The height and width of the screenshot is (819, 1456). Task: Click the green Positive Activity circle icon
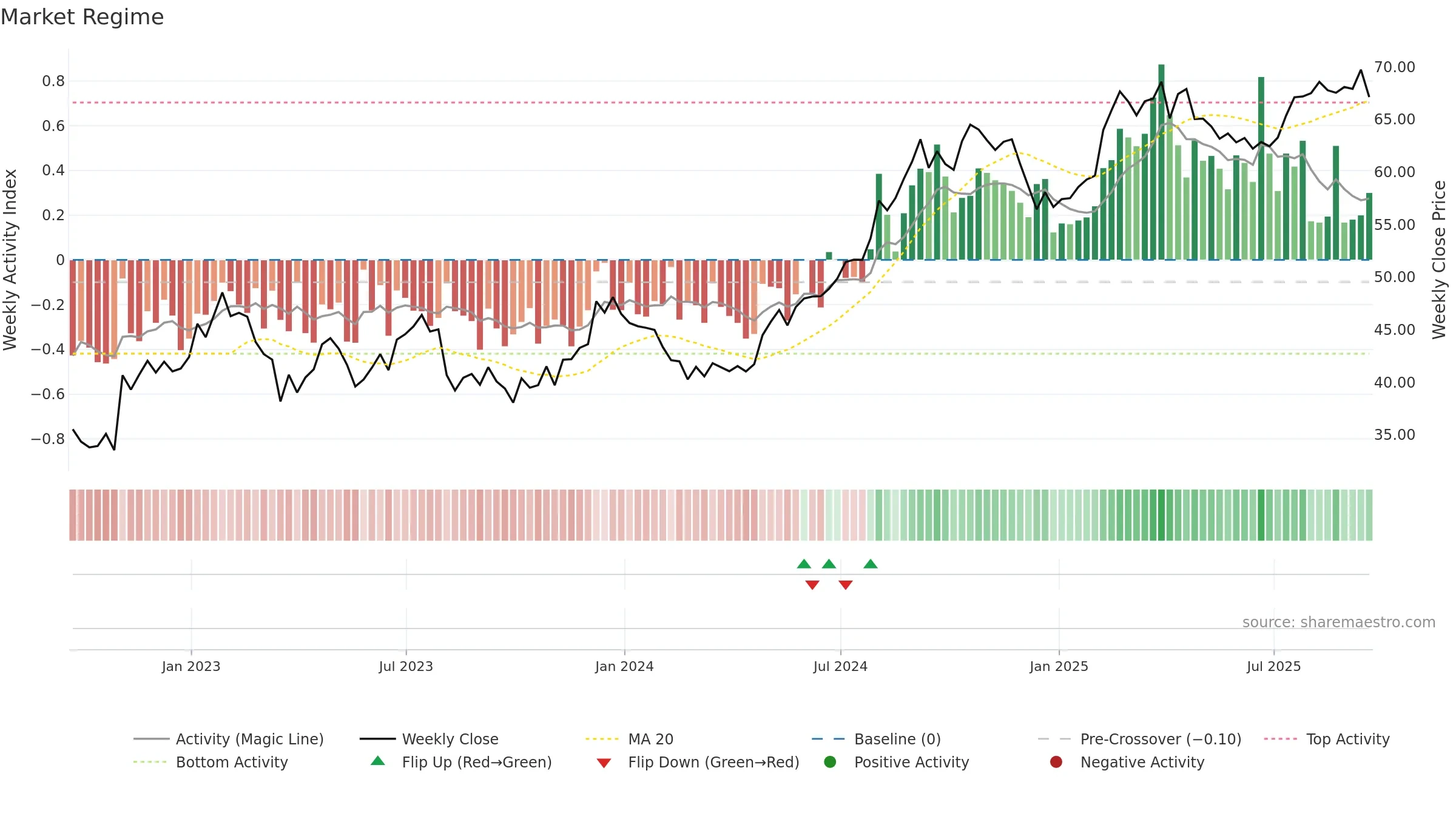pyautogui.click(x=830, y=761)
